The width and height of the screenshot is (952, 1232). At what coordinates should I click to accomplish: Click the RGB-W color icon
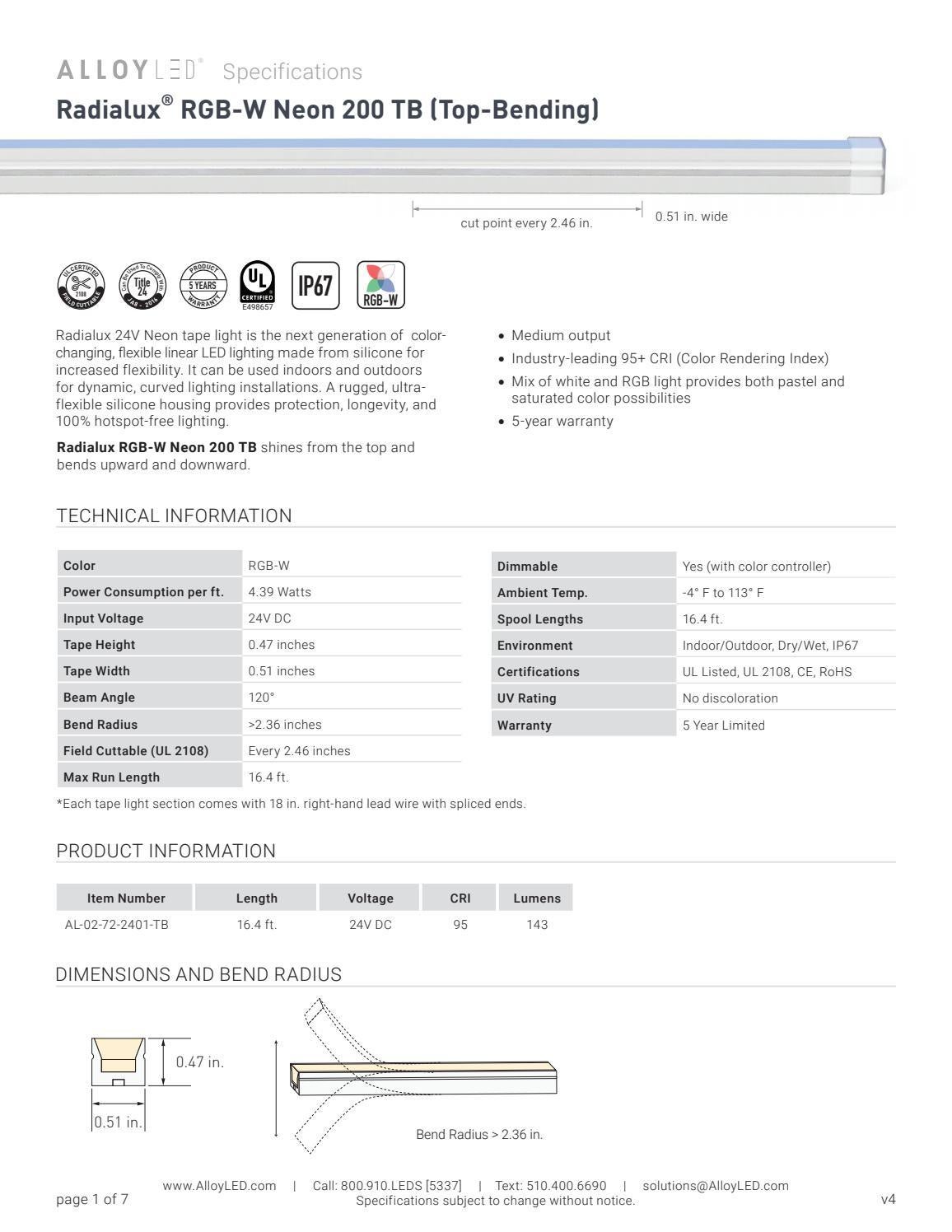(x=380, y=285)
